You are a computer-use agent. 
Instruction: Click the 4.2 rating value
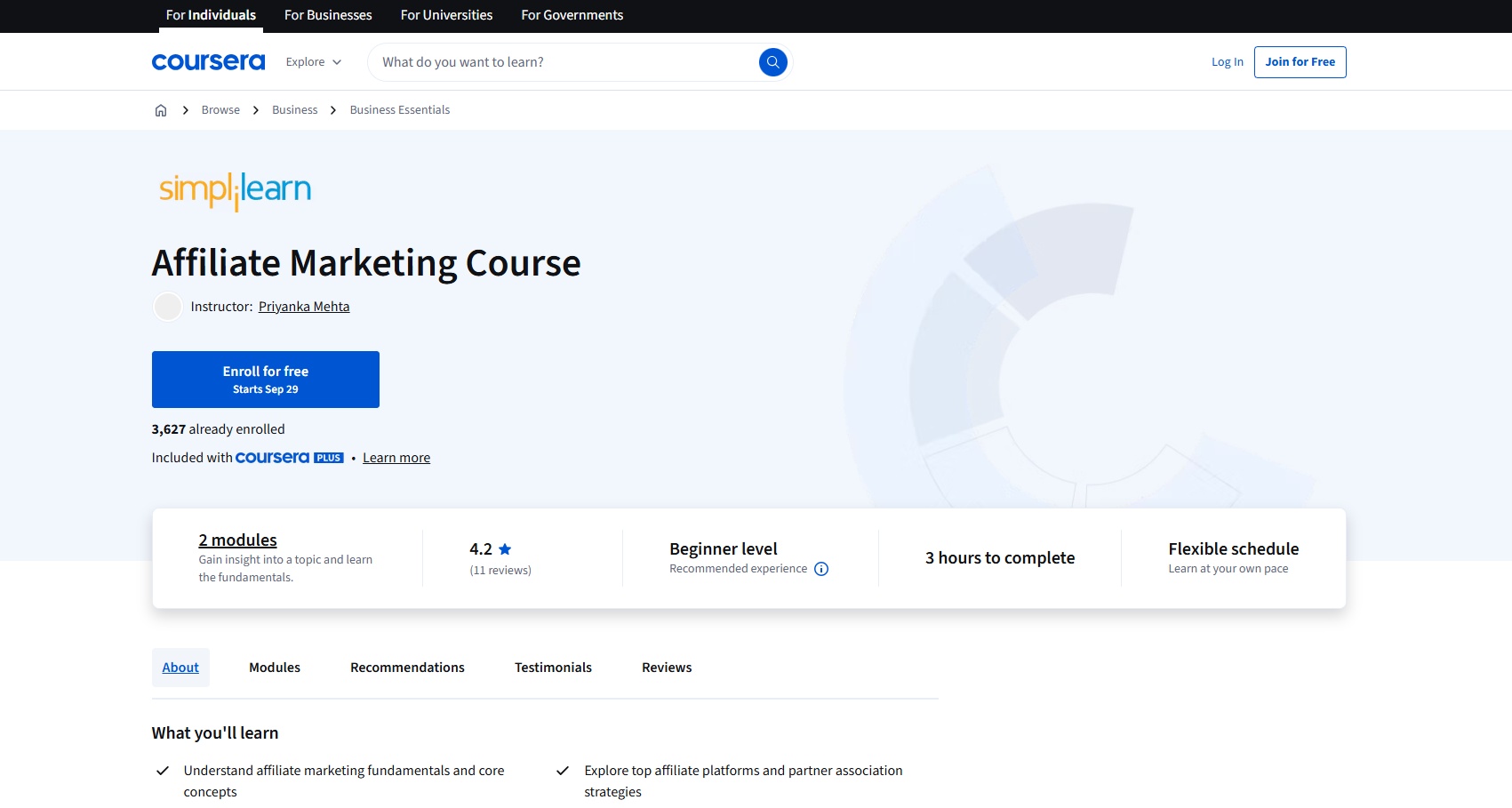481,549
